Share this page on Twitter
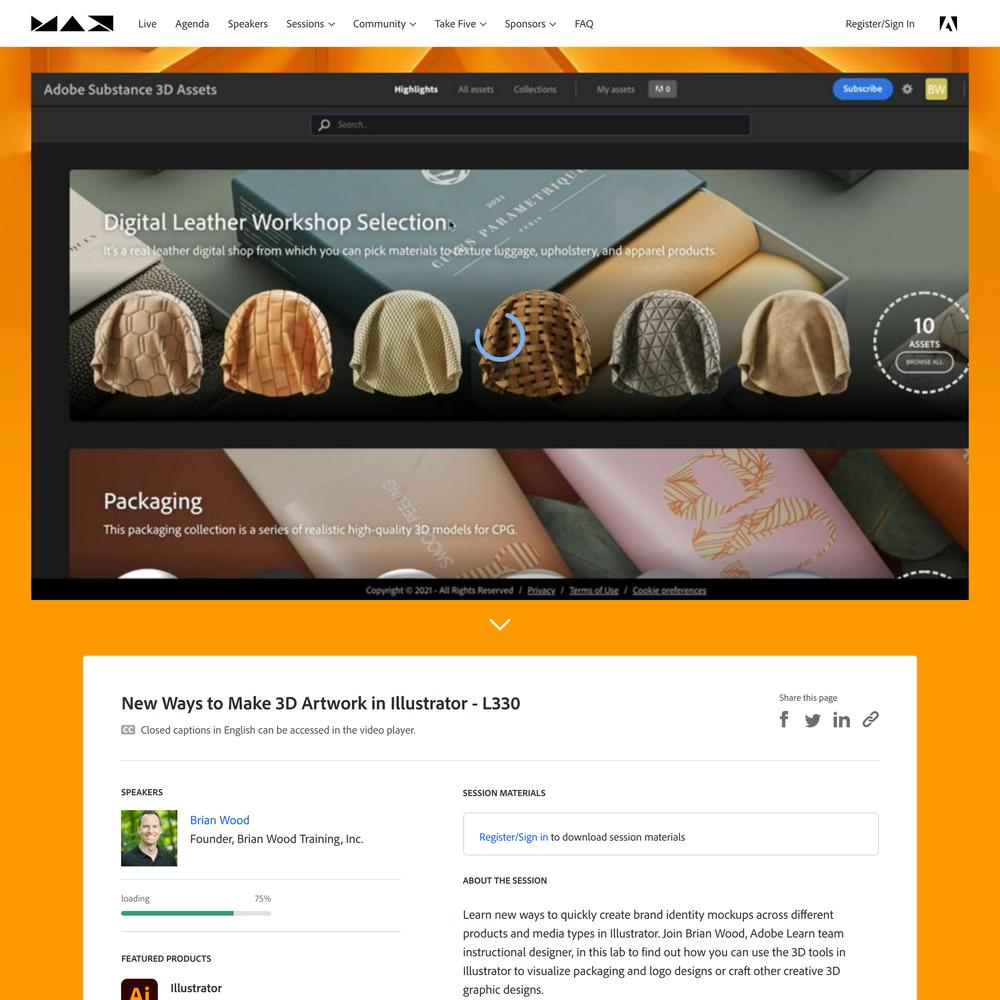This screenshot has height=1000, width=1000. pos(812,720)
